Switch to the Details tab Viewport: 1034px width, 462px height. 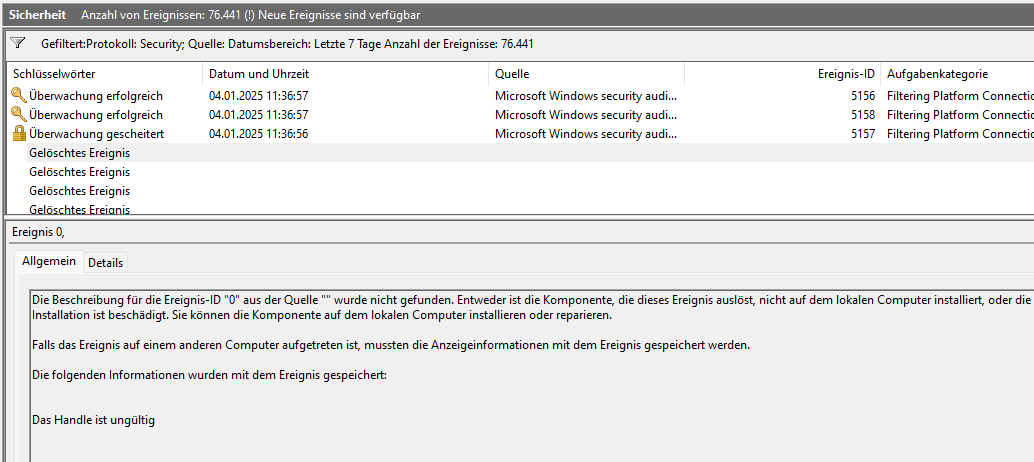(105, 263)
